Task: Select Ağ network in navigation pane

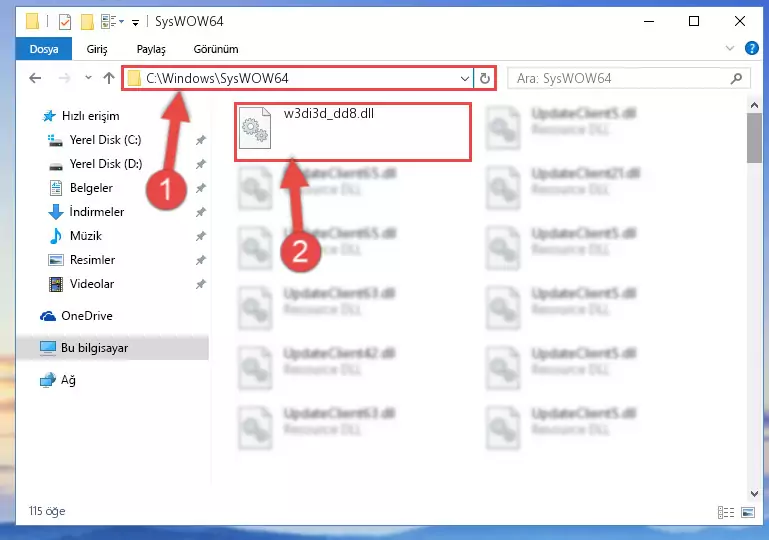Action: [58, 380]
